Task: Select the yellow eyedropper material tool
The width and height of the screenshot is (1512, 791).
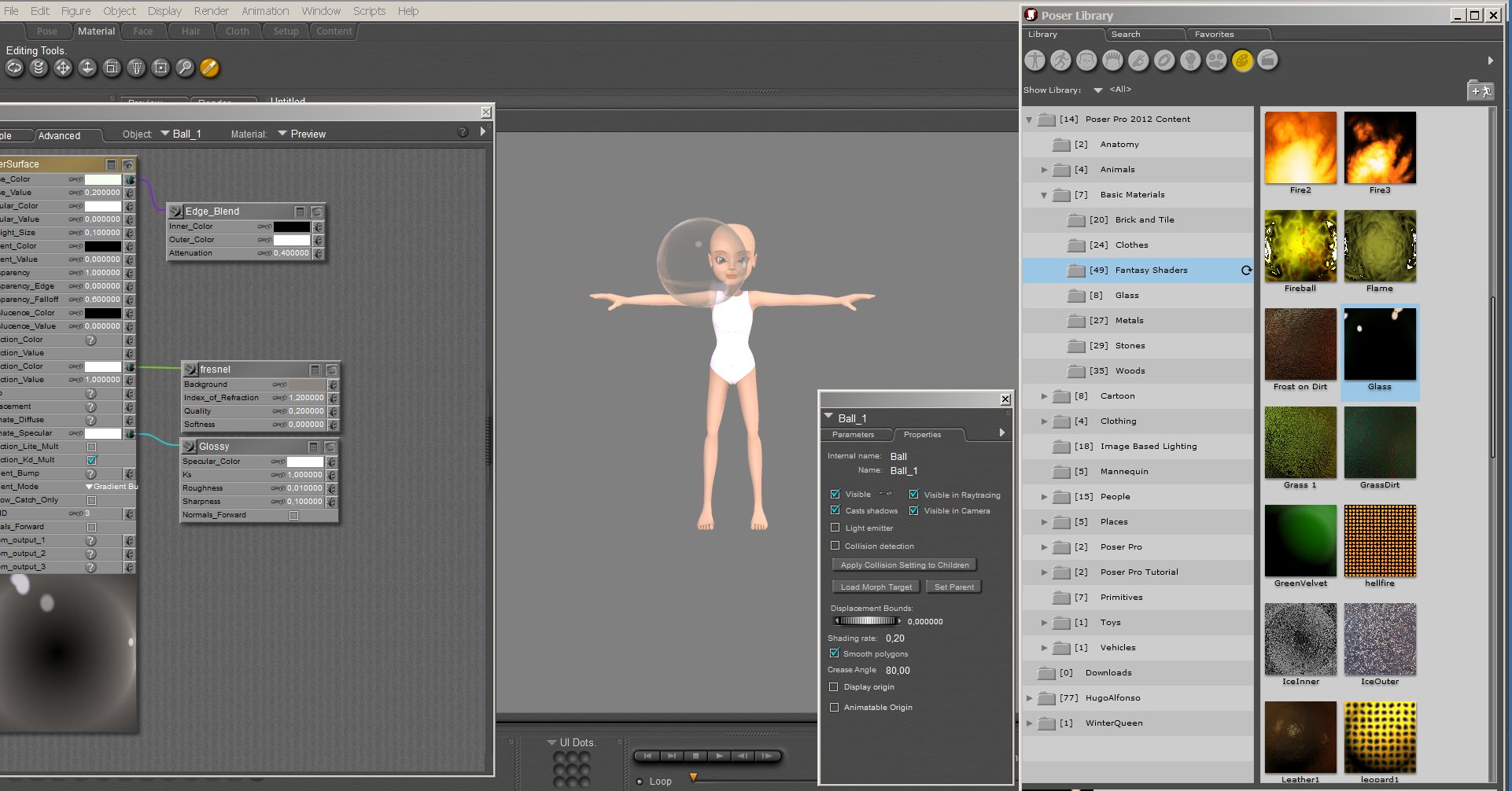Action: (209, 68)
